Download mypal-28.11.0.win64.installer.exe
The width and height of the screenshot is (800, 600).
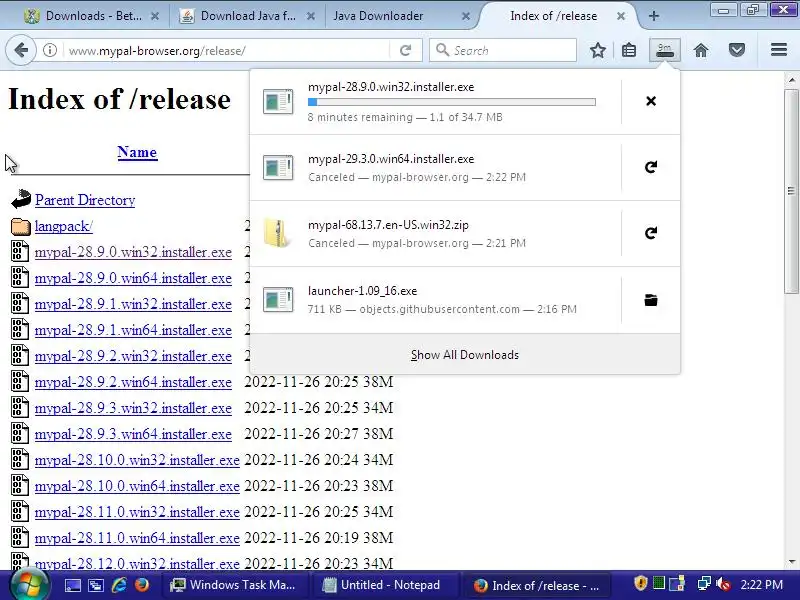[x=137, y=538]
